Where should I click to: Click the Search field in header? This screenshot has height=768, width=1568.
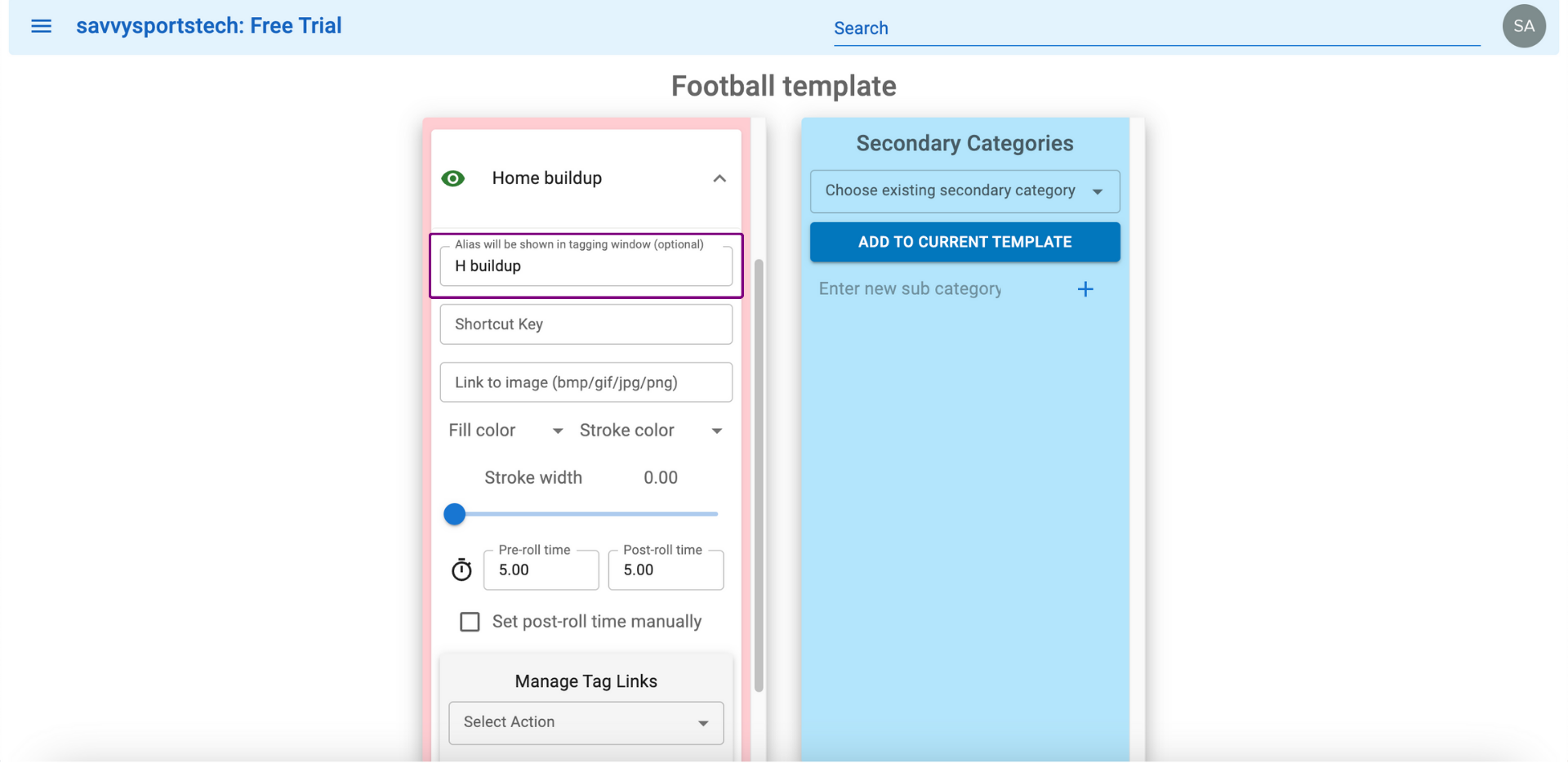1156,29
